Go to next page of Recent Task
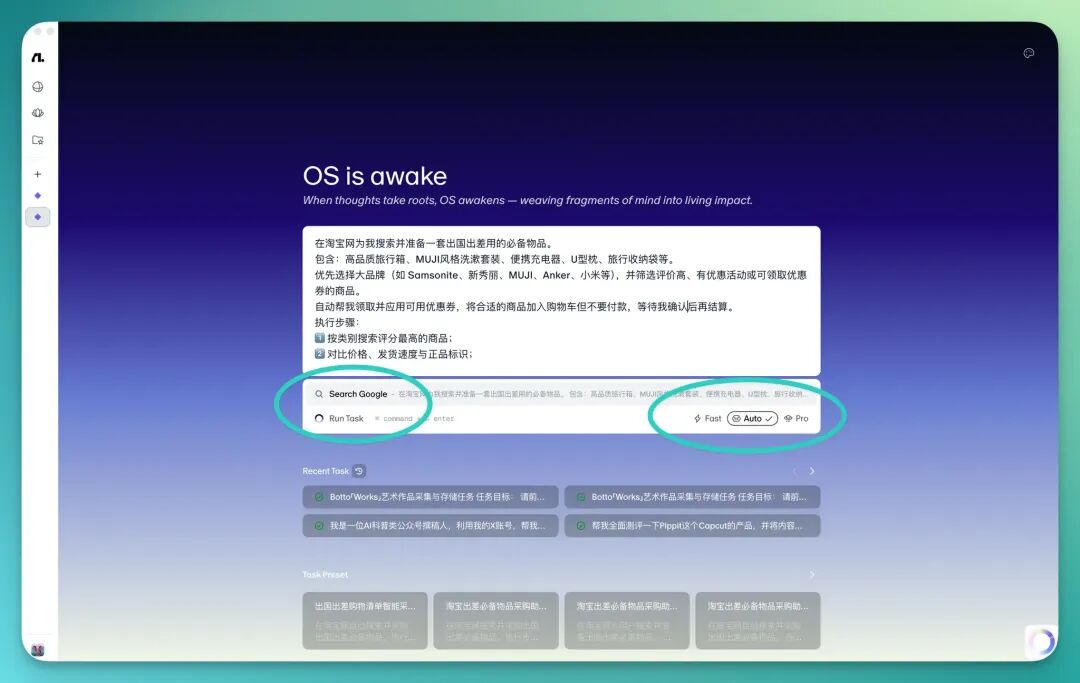This screenshot has height=683, width=1080. [x=812, y=471]
